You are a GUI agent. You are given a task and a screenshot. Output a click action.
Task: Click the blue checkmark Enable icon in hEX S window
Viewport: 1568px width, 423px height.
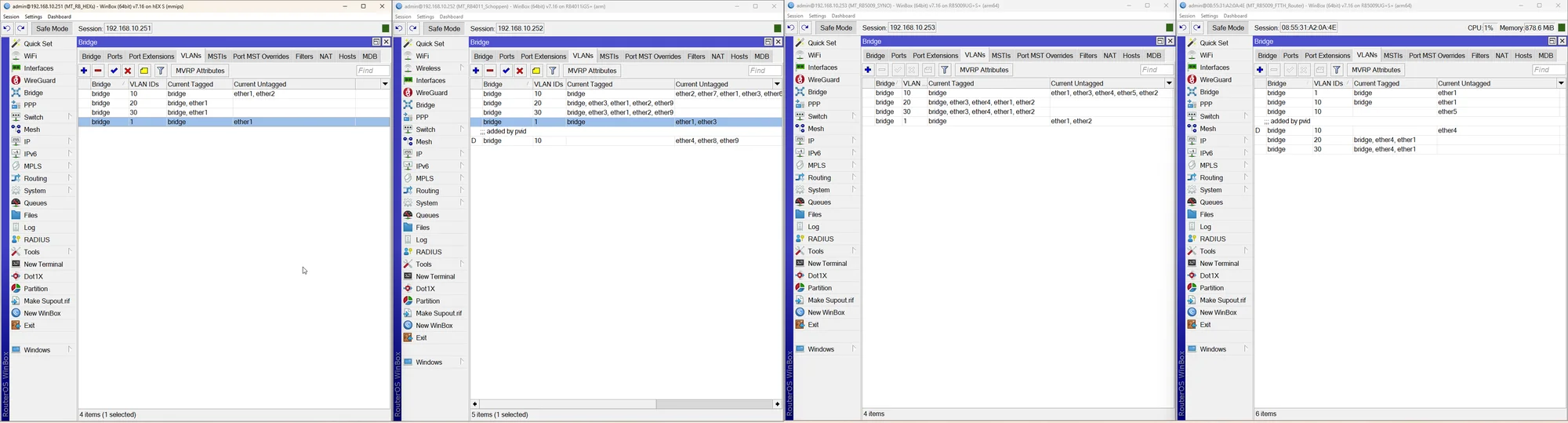click(x=114, y=71)
